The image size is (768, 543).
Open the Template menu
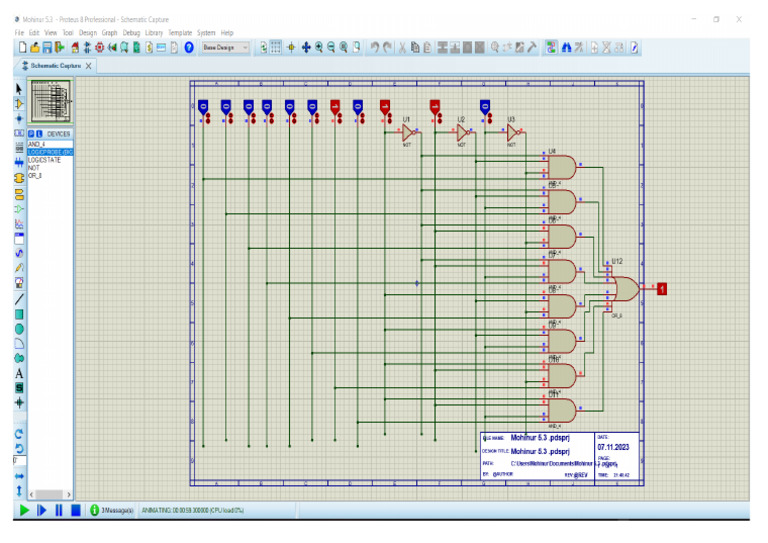180,33
